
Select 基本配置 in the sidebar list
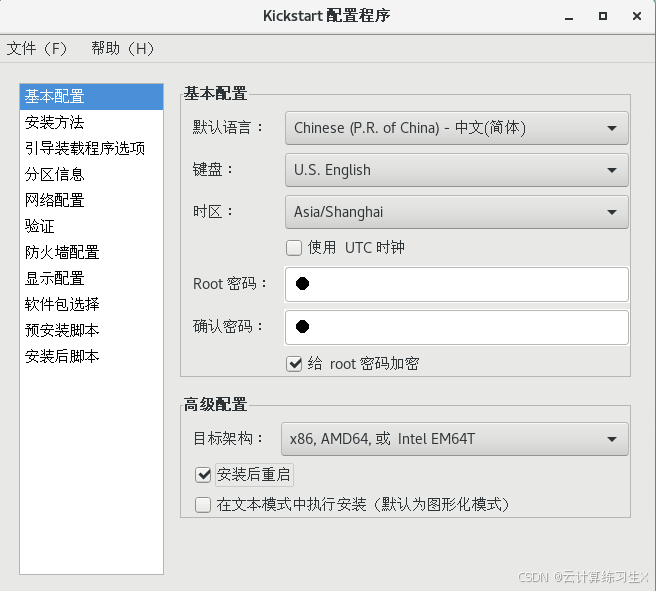[x=91, y=97]
